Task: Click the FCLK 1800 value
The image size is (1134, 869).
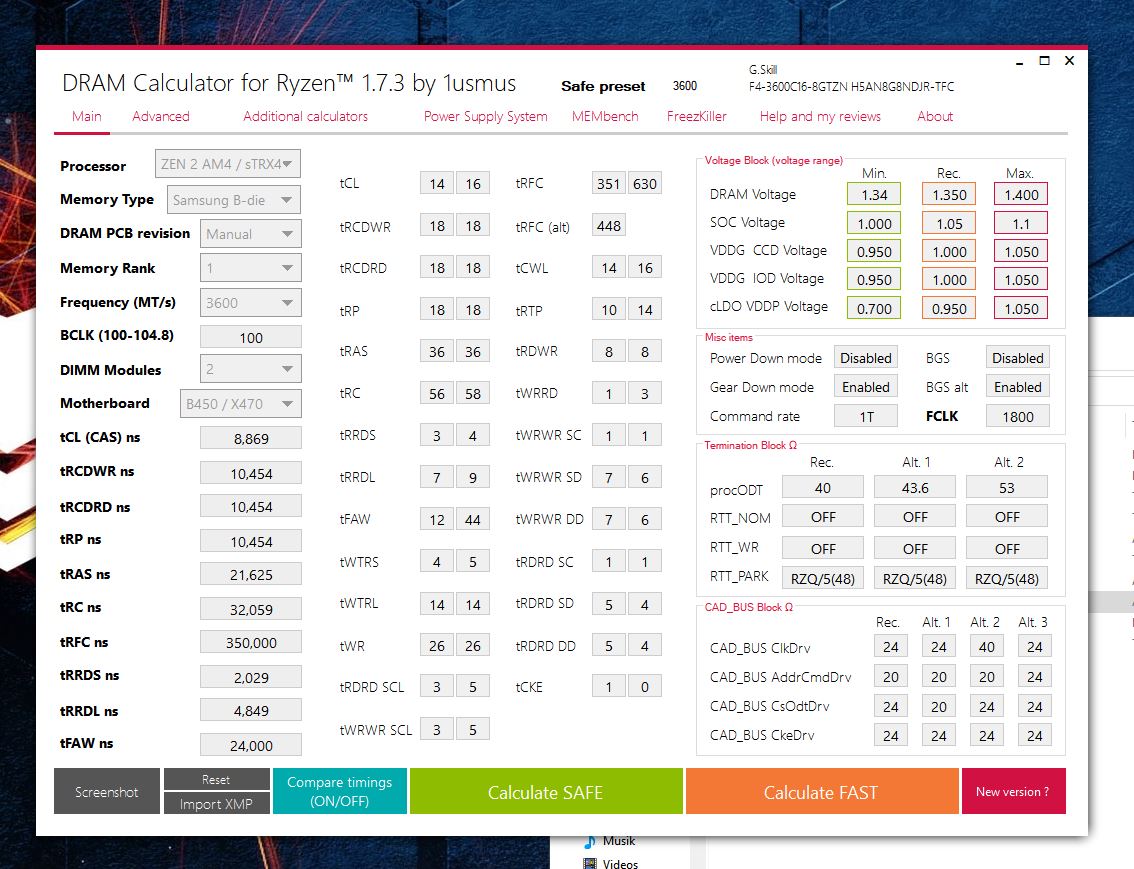Action: click(1018, 416)
